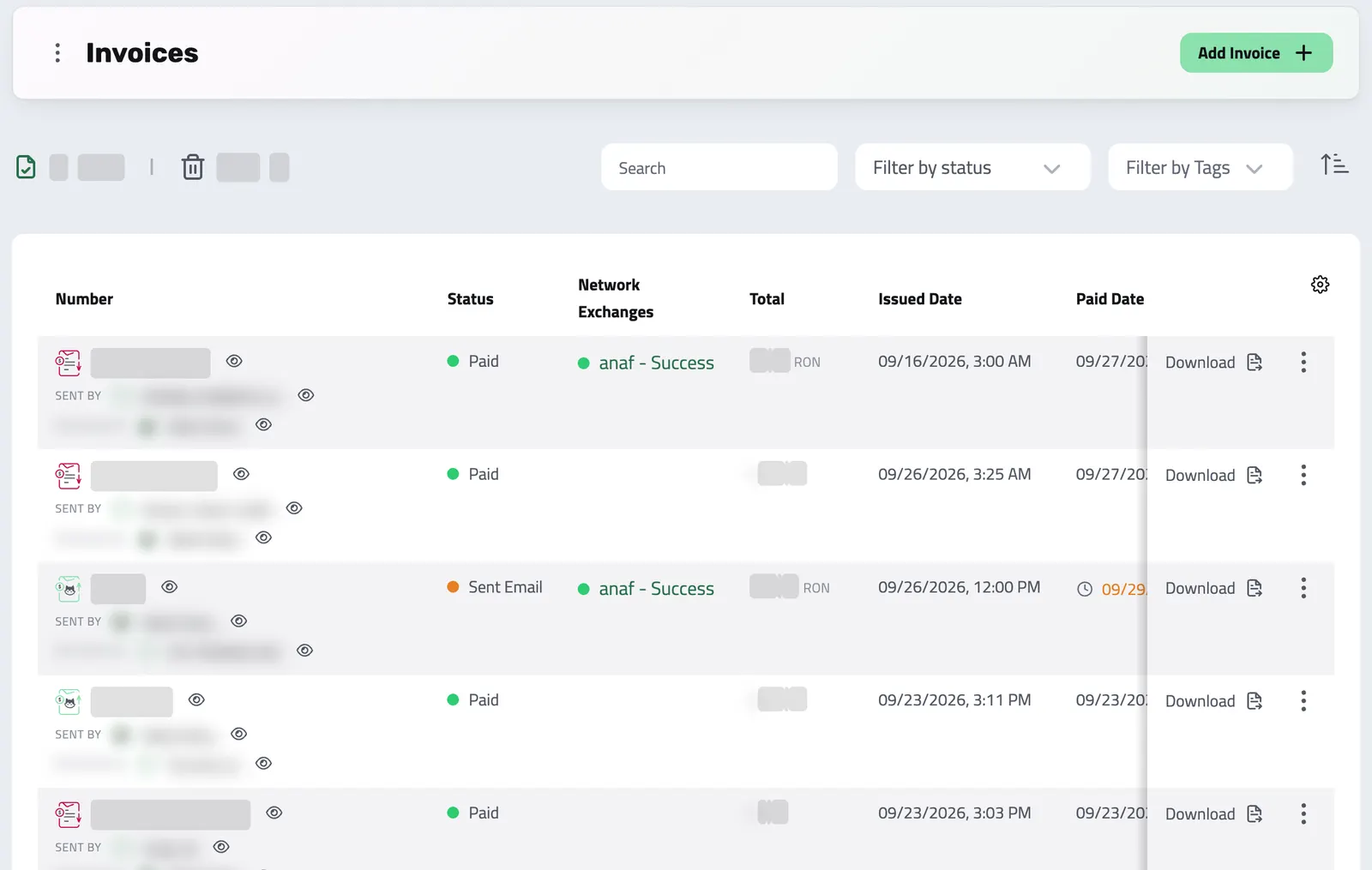Click sent invoice icon in 3:11 PM row
Screen dimensions: 1372x870
pyautogui.click(x=69, y=702)
